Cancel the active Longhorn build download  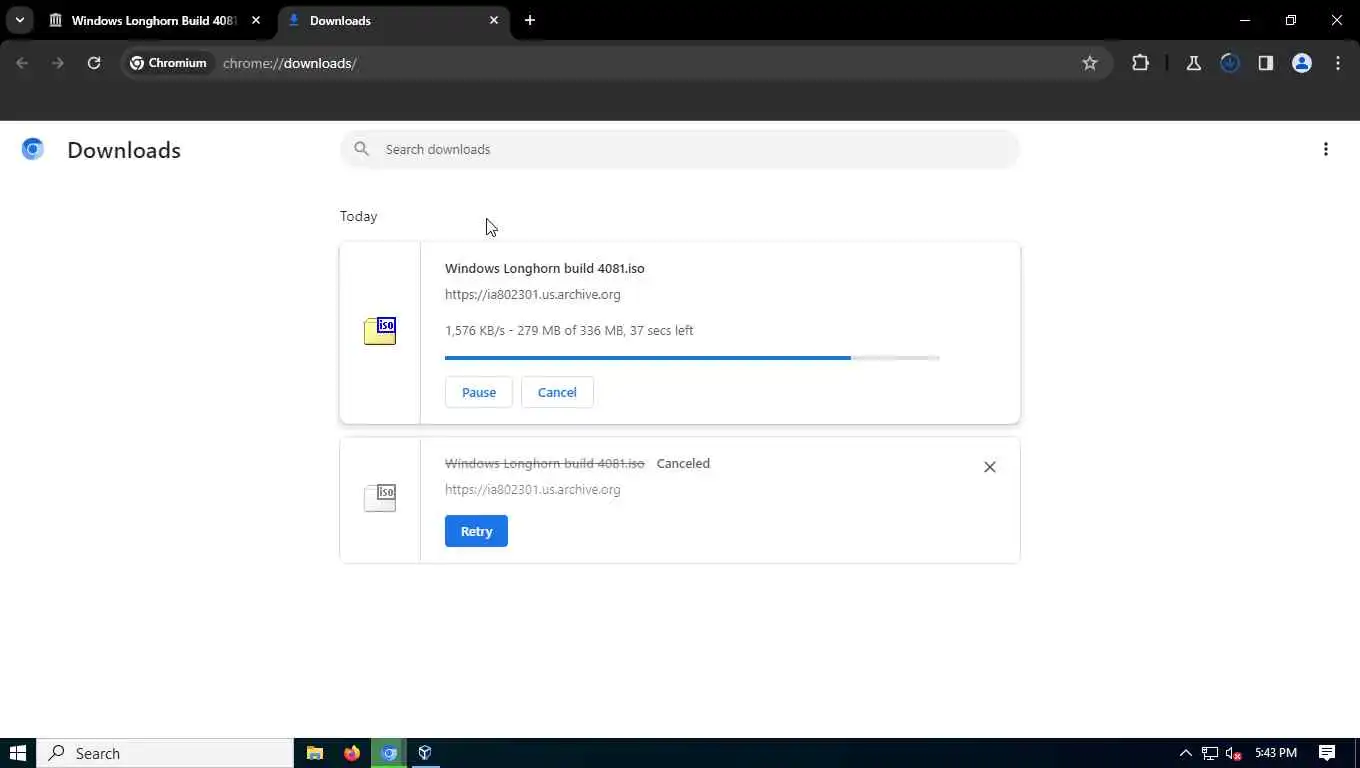[557, 392]
